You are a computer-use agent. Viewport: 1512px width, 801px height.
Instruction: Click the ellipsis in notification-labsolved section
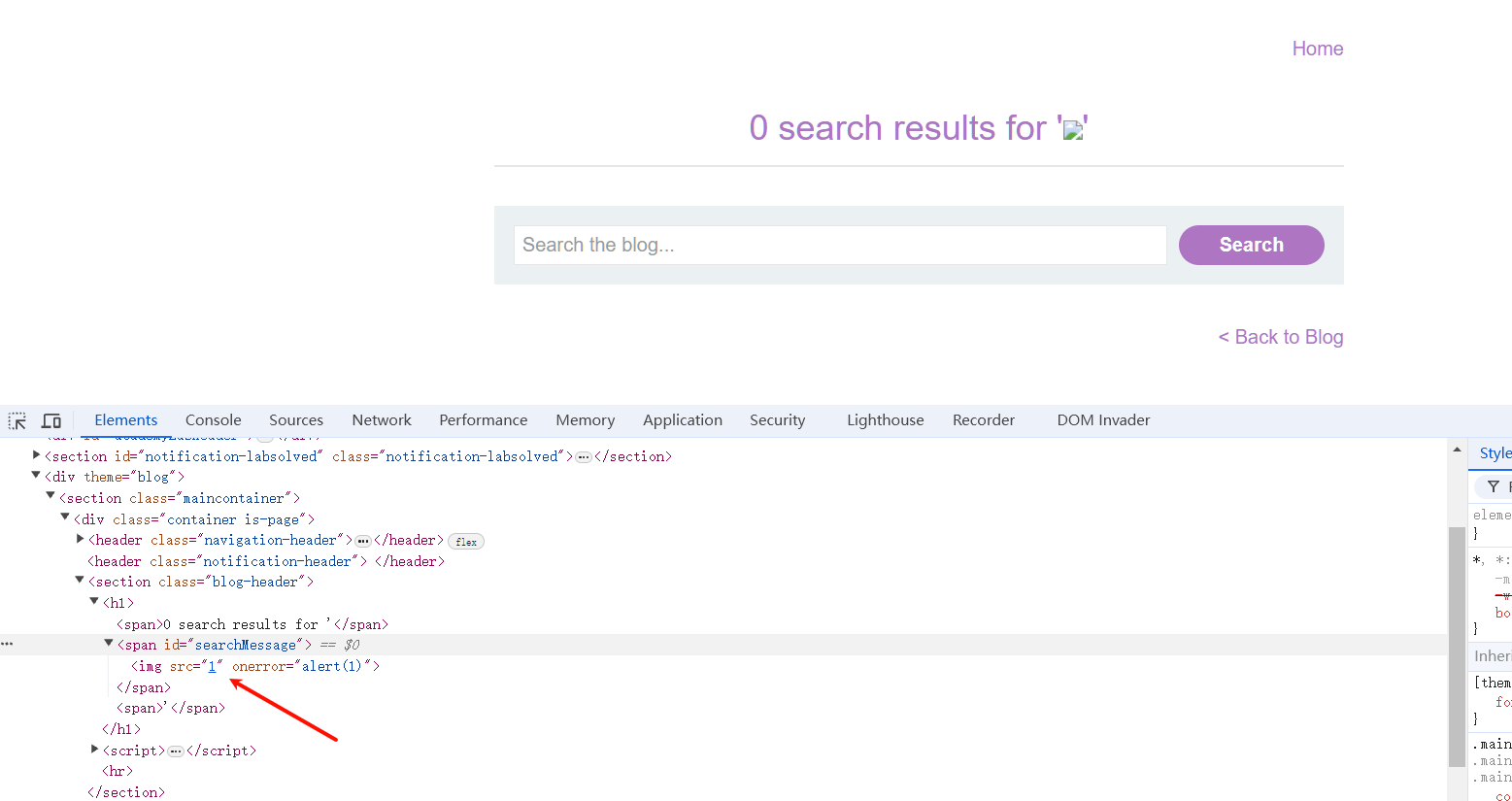(584, 457)
